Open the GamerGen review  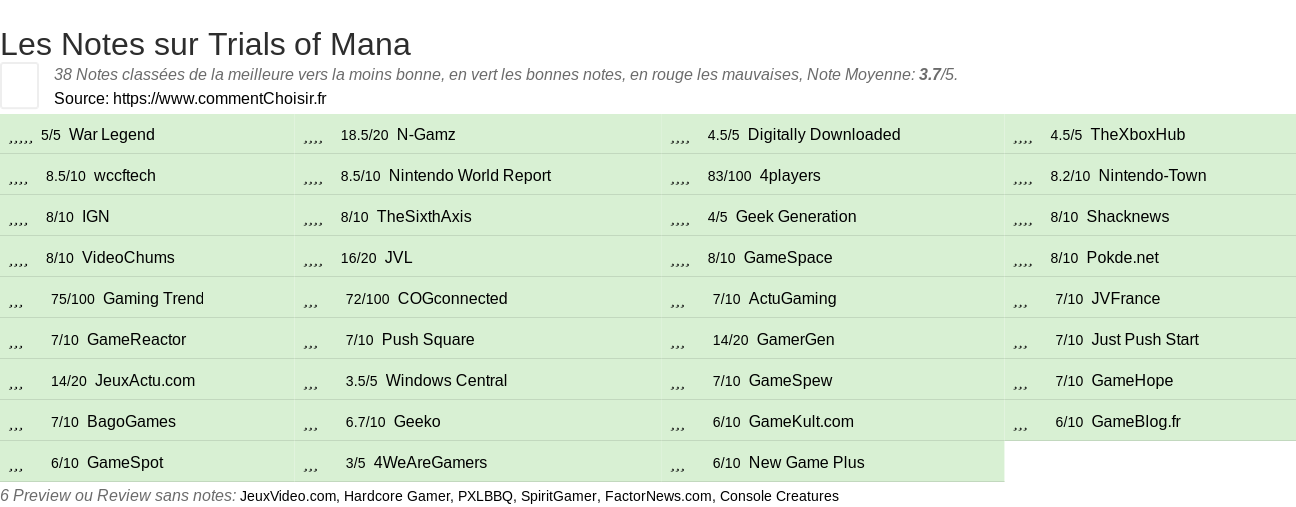[x=796, y=340]
